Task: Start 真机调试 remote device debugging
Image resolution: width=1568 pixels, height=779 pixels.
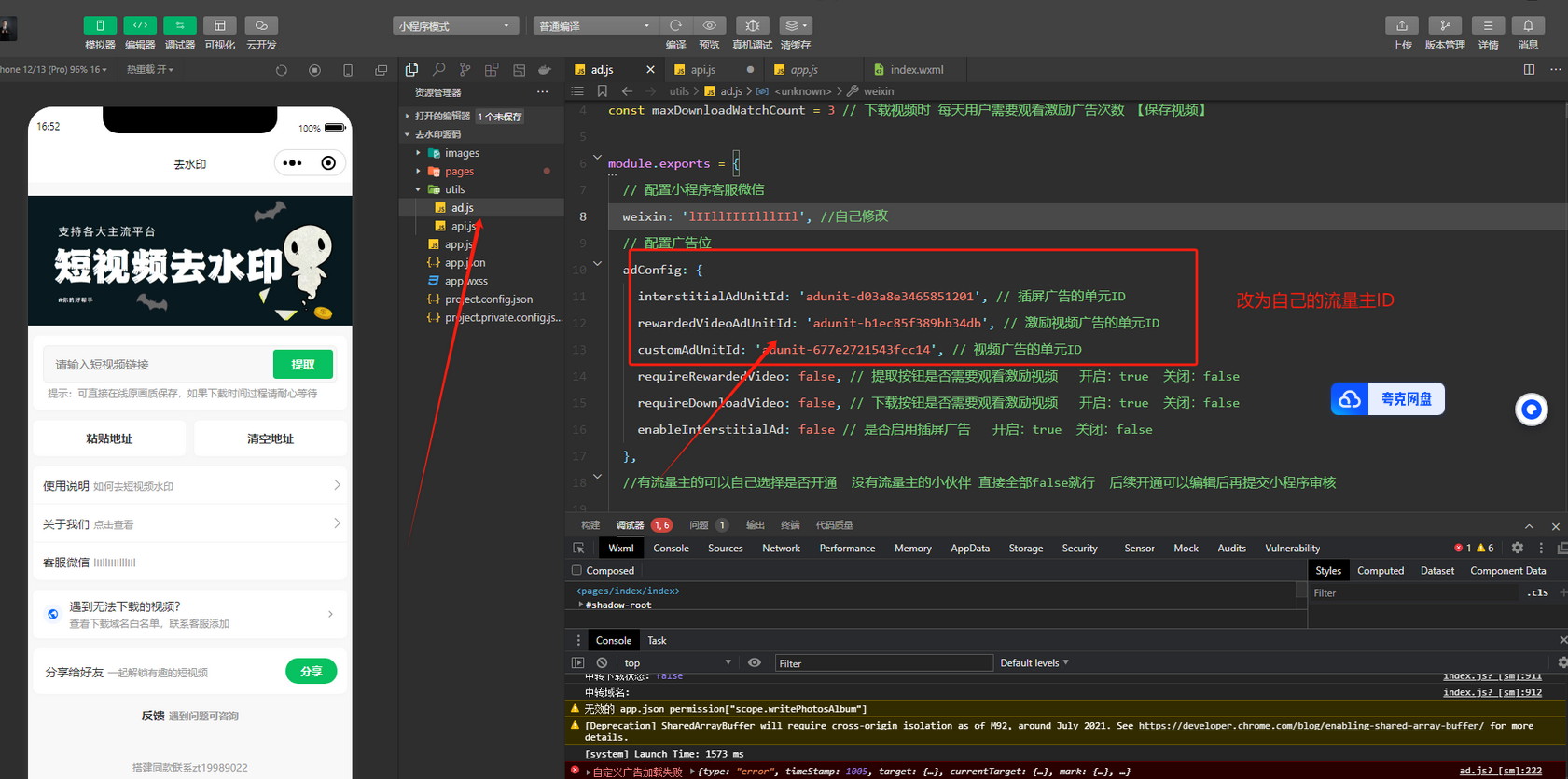Action: (x=753, y=25)
